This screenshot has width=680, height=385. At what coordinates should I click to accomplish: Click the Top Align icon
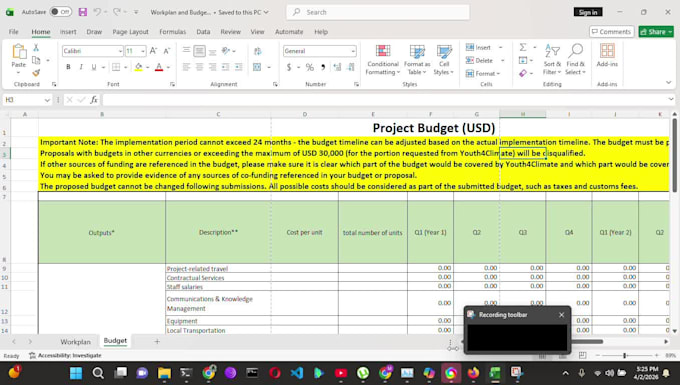[x=186, y=51]
